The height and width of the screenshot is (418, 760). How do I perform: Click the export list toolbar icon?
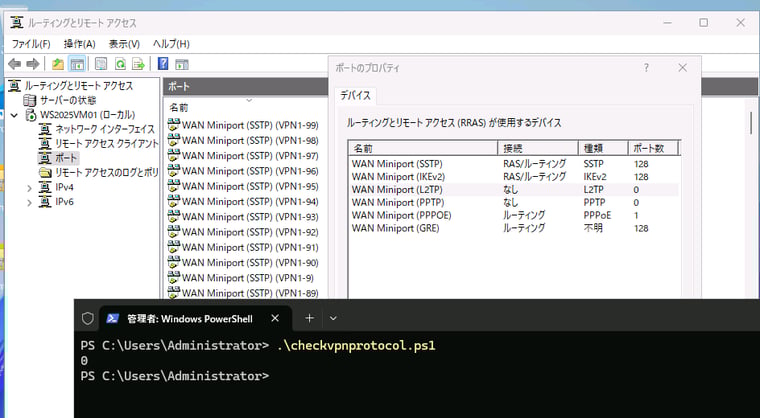click(138, 64)
